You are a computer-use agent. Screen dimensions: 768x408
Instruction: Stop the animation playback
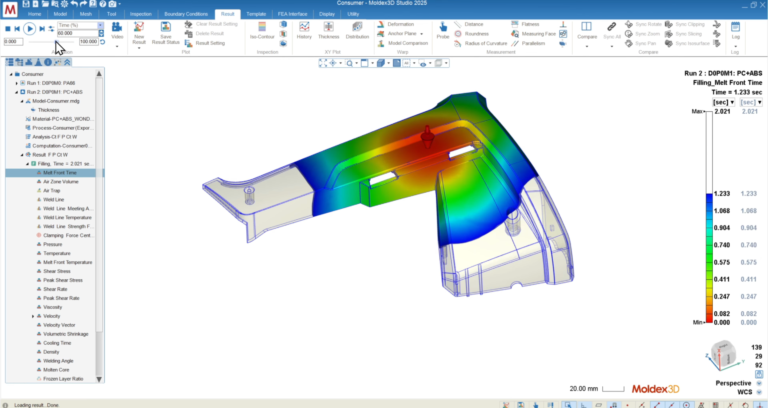(x=8, y=29)
